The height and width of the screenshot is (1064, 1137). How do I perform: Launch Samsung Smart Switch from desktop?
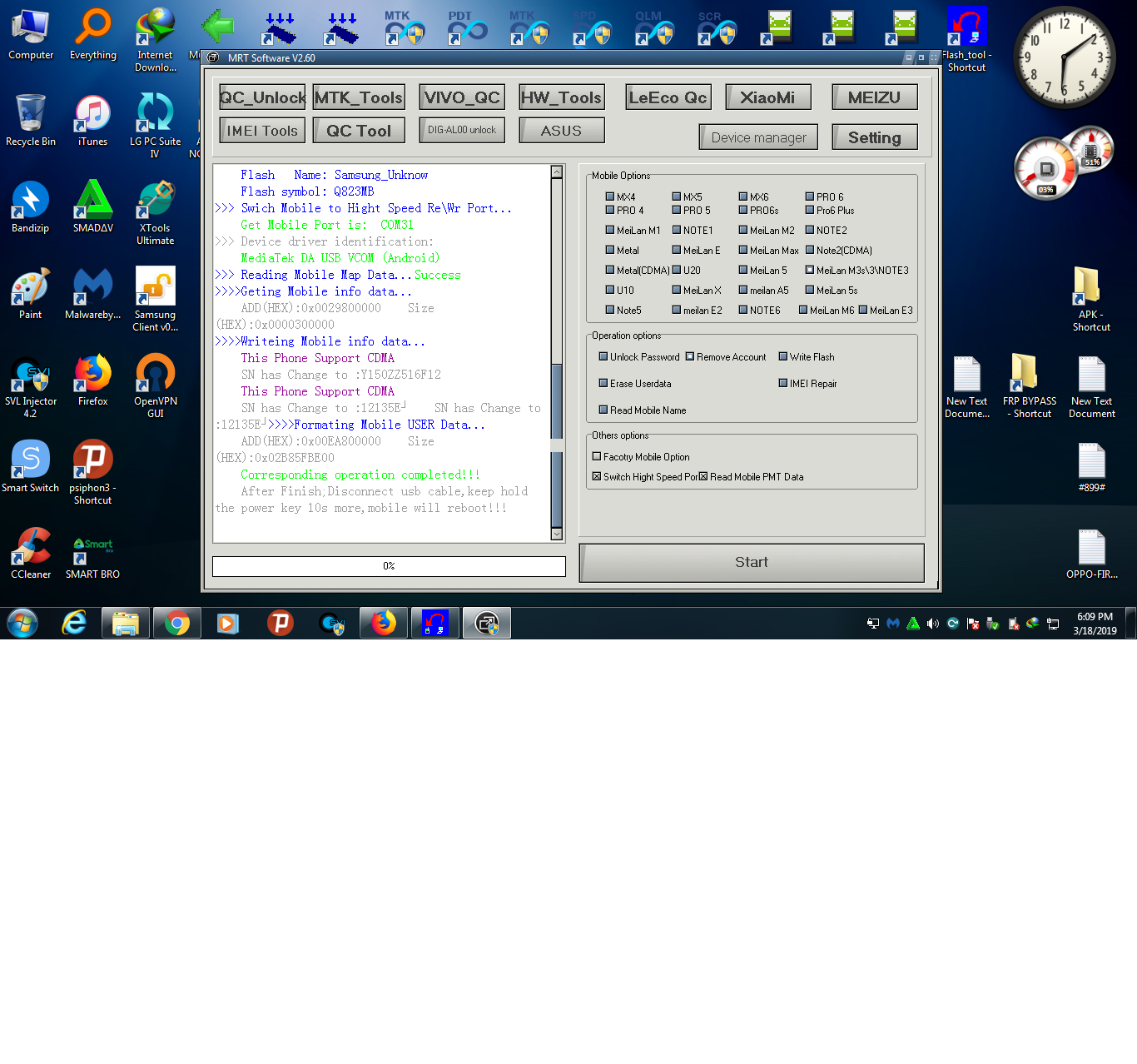coord(31,466)
